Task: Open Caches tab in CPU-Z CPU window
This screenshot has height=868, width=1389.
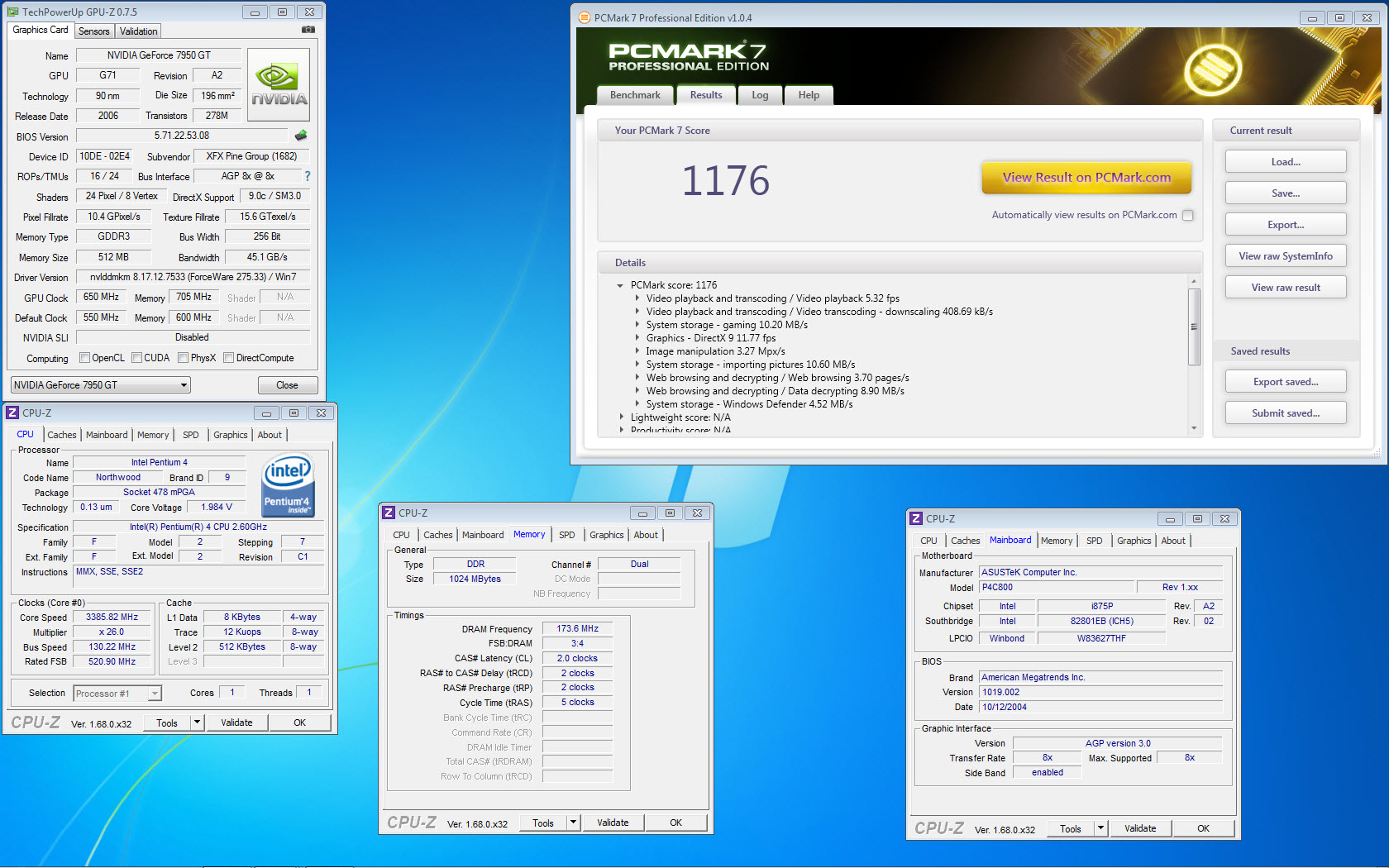Action: pos(61,435)
